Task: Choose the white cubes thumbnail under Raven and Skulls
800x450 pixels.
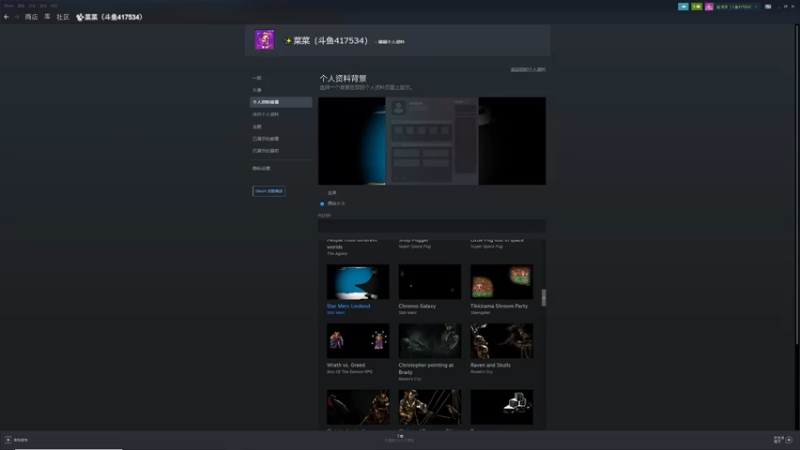Action: (502, 408)
